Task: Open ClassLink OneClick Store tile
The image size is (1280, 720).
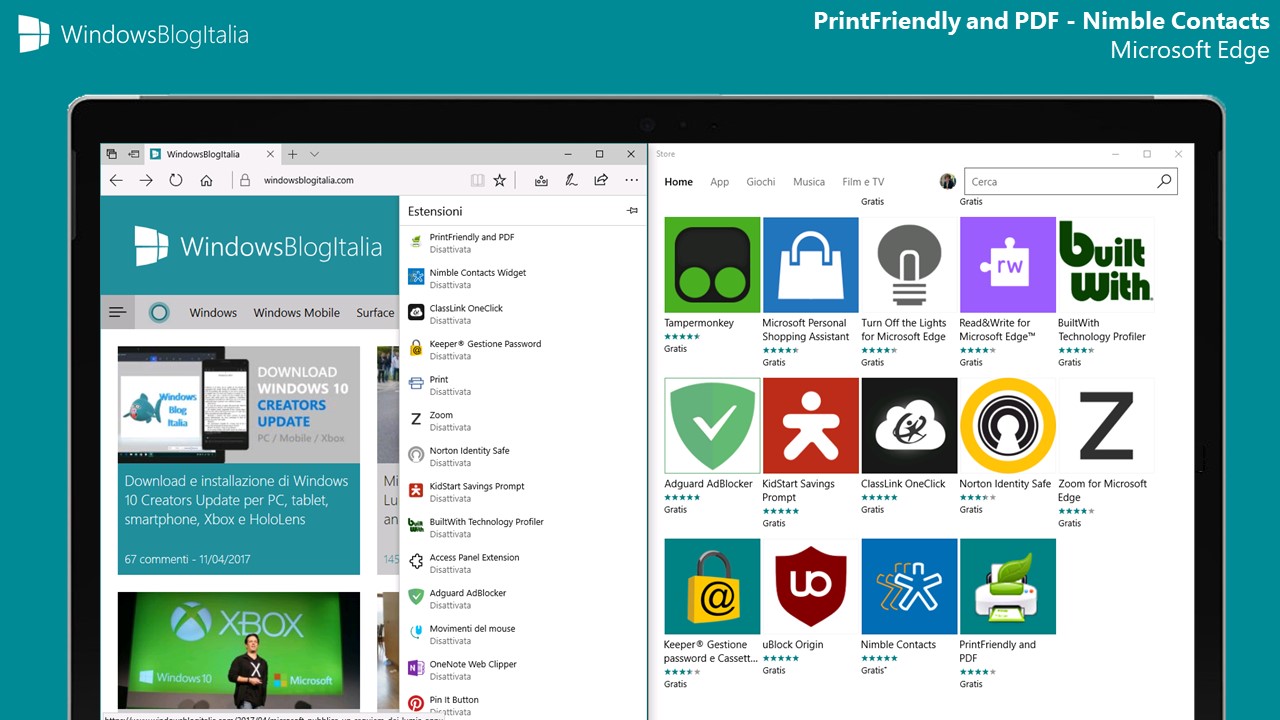Action: pyautogui.click(x=908, y=446)
